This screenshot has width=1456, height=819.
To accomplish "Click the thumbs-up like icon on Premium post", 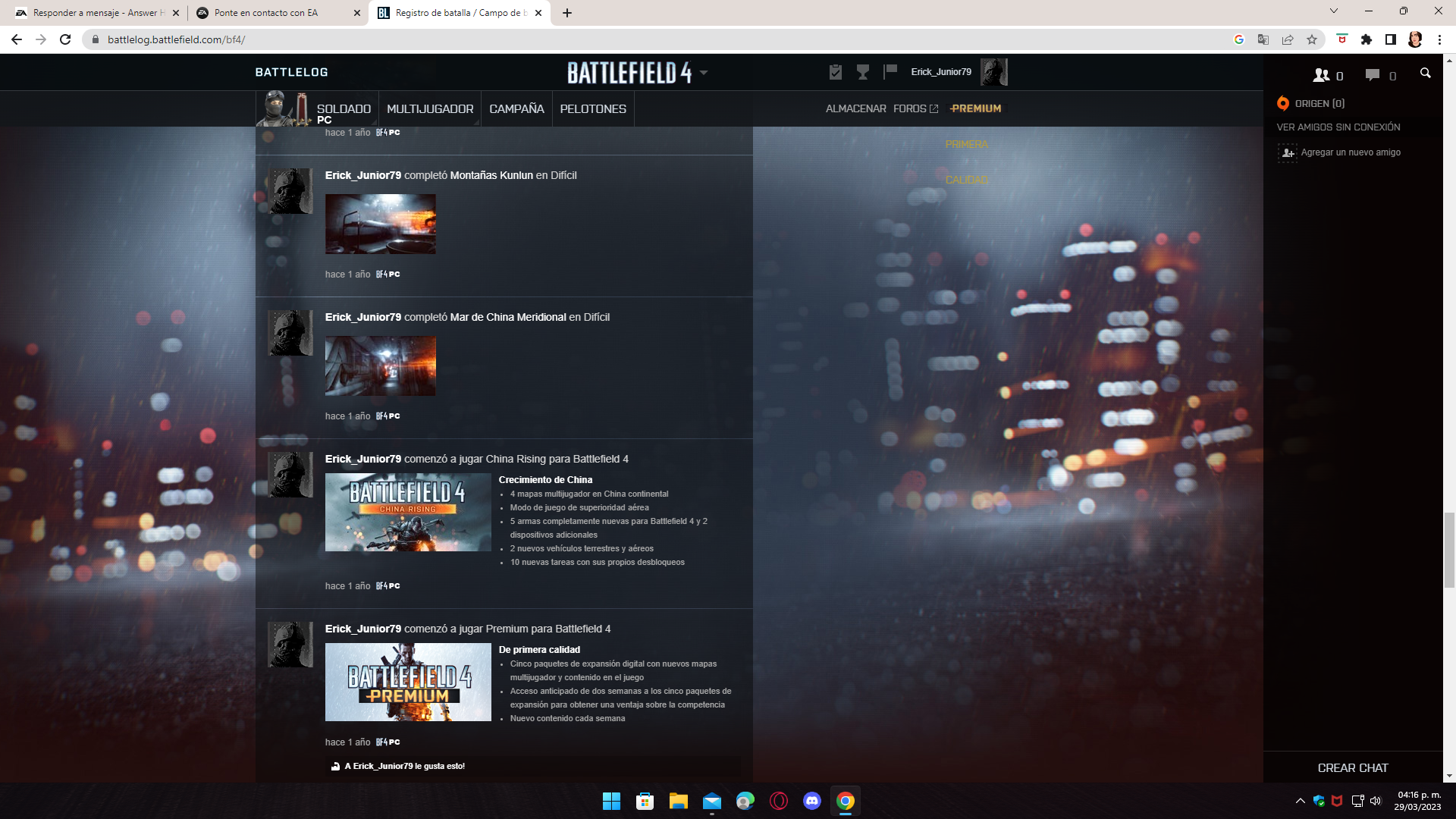I will pyautogui.click(x=335, y=766).
